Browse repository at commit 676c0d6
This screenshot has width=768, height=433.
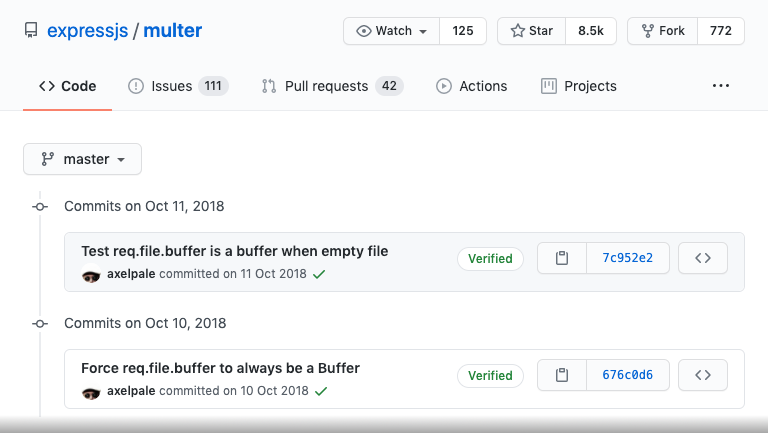[x=703, y=375]
